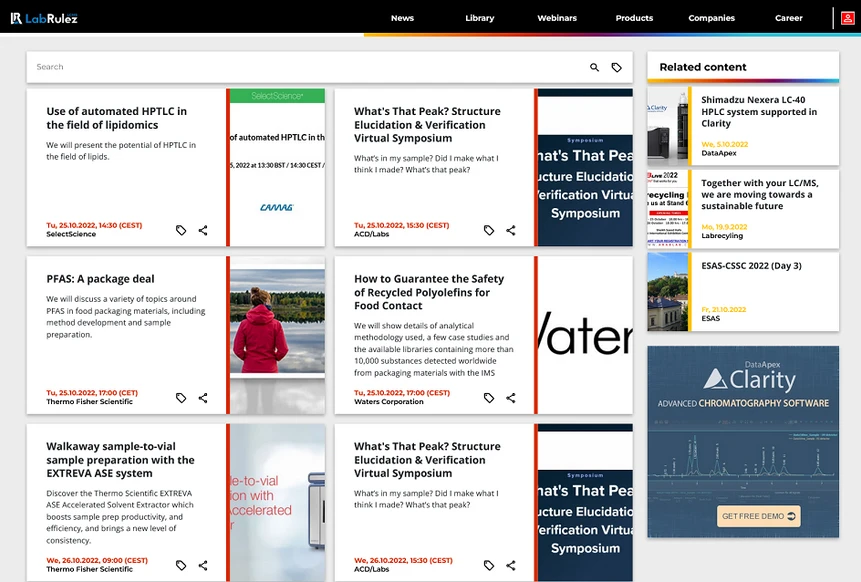Tag the automated HPTLC lipidomics webinar

181,230
